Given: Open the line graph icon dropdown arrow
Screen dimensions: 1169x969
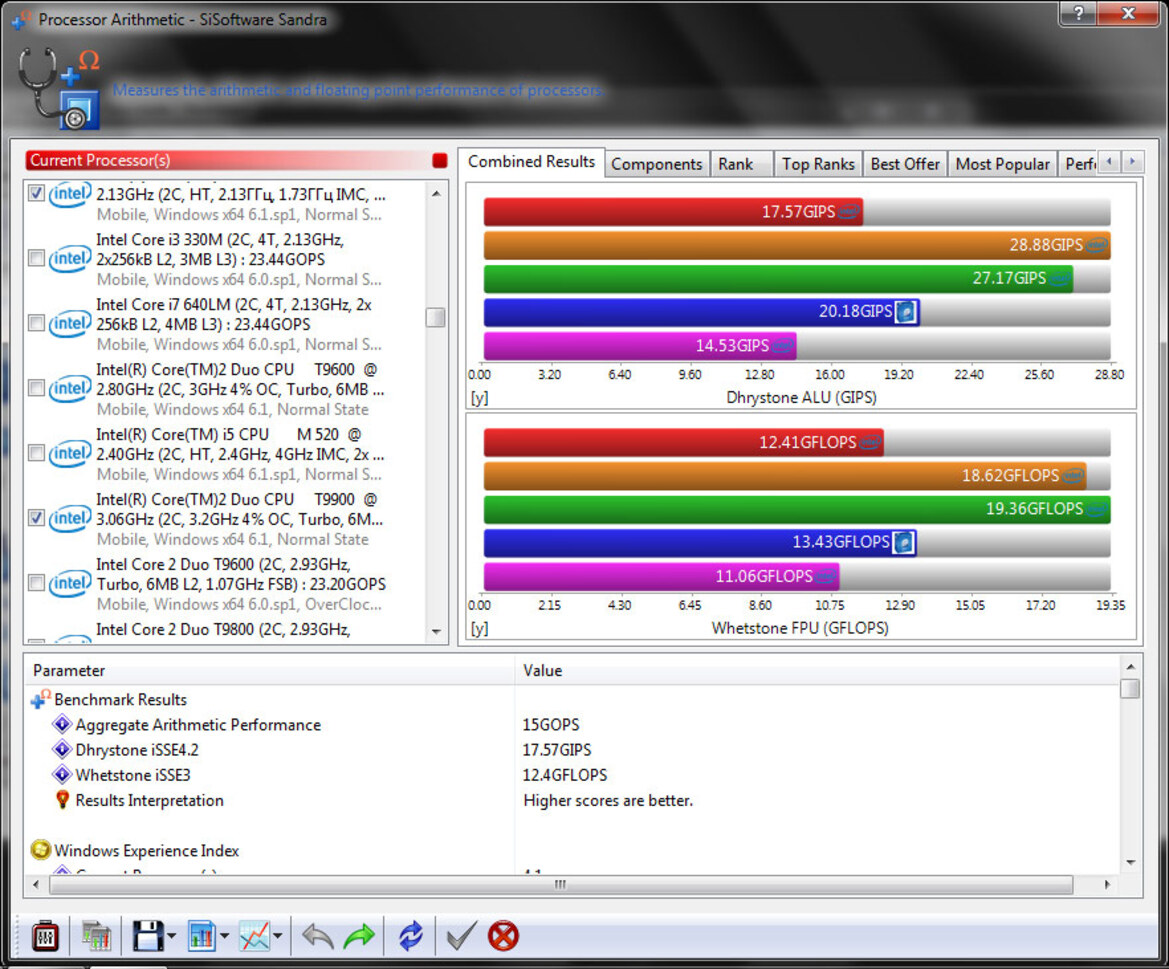Looking at the screenshot, I should [278, 936].
